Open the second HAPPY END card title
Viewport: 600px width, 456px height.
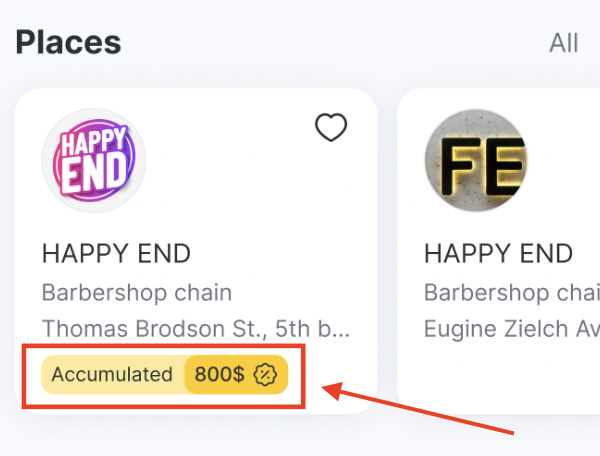(x=498, y=253)
